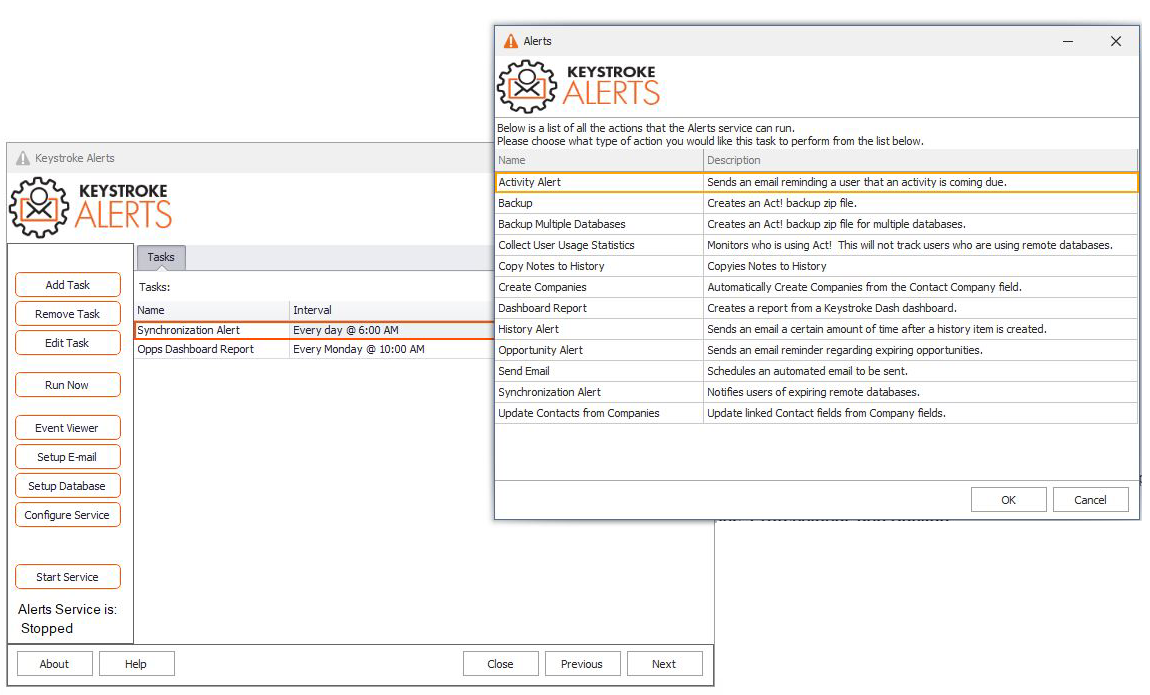The width and height of the screenshot is (1150, 695).
Task: Click Configure Service button
Action: [67, 515]
